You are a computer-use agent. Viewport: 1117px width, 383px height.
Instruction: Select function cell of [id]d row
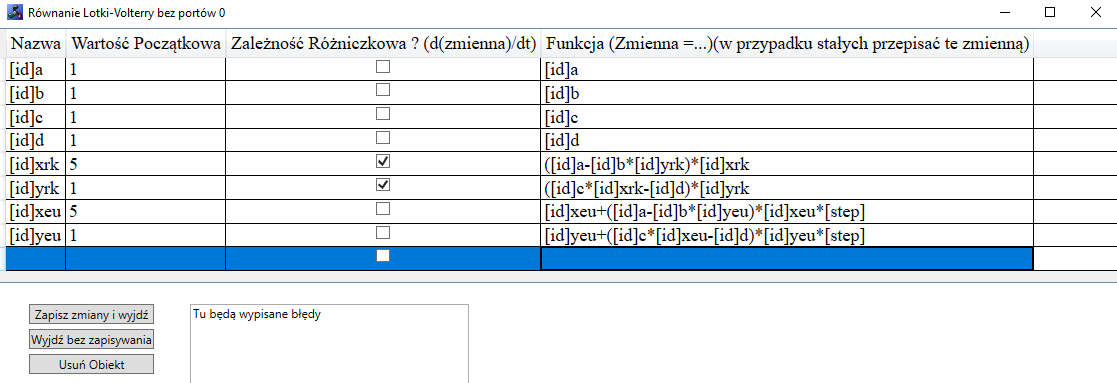pyautogui.click(x=786, y=140)
